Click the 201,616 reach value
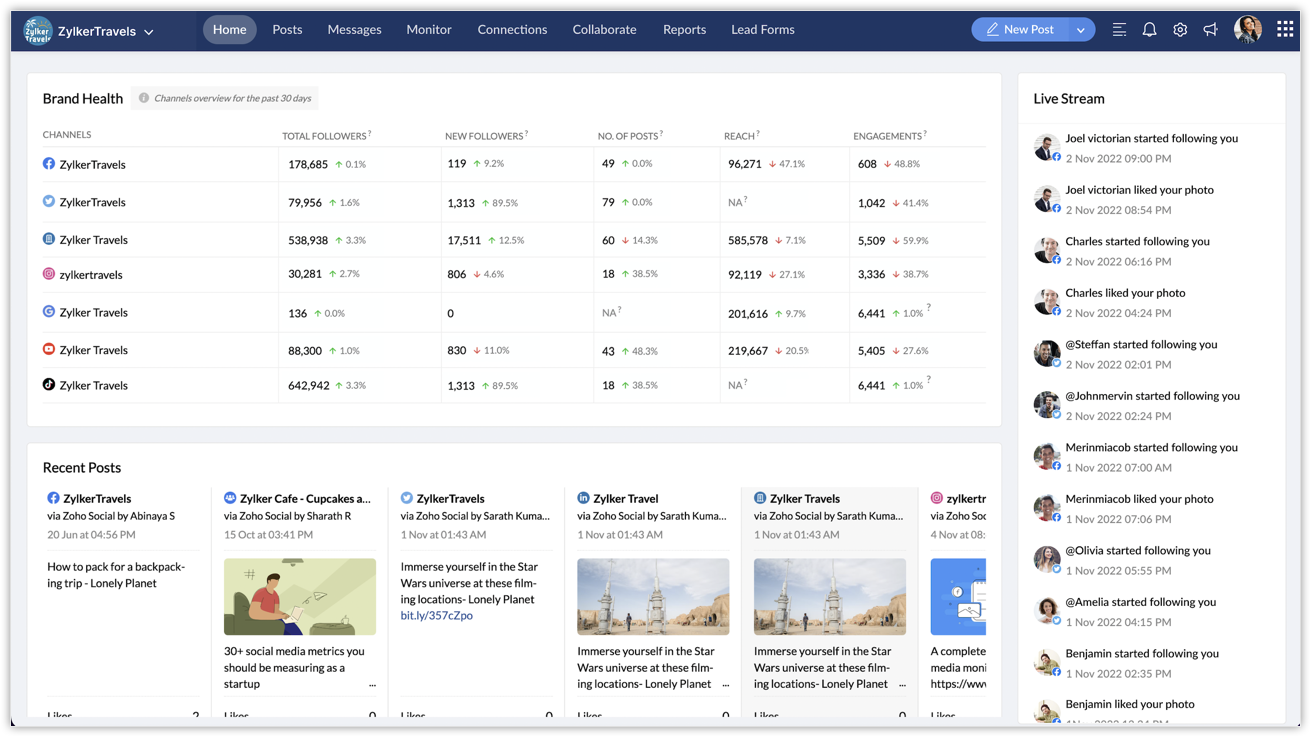This screenshot has width=1311, height=737. pyautogui.click(x=748, y=314)
